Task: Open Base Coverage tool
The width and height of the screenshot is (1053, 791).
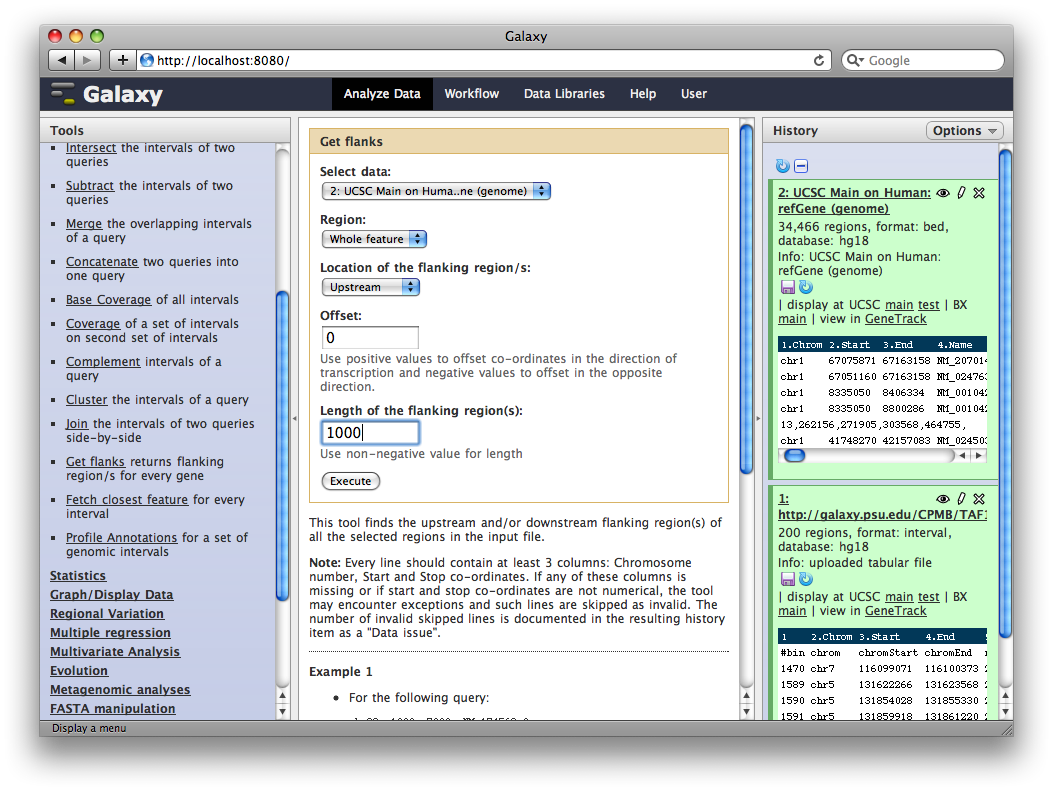Action: coord(108,299)
